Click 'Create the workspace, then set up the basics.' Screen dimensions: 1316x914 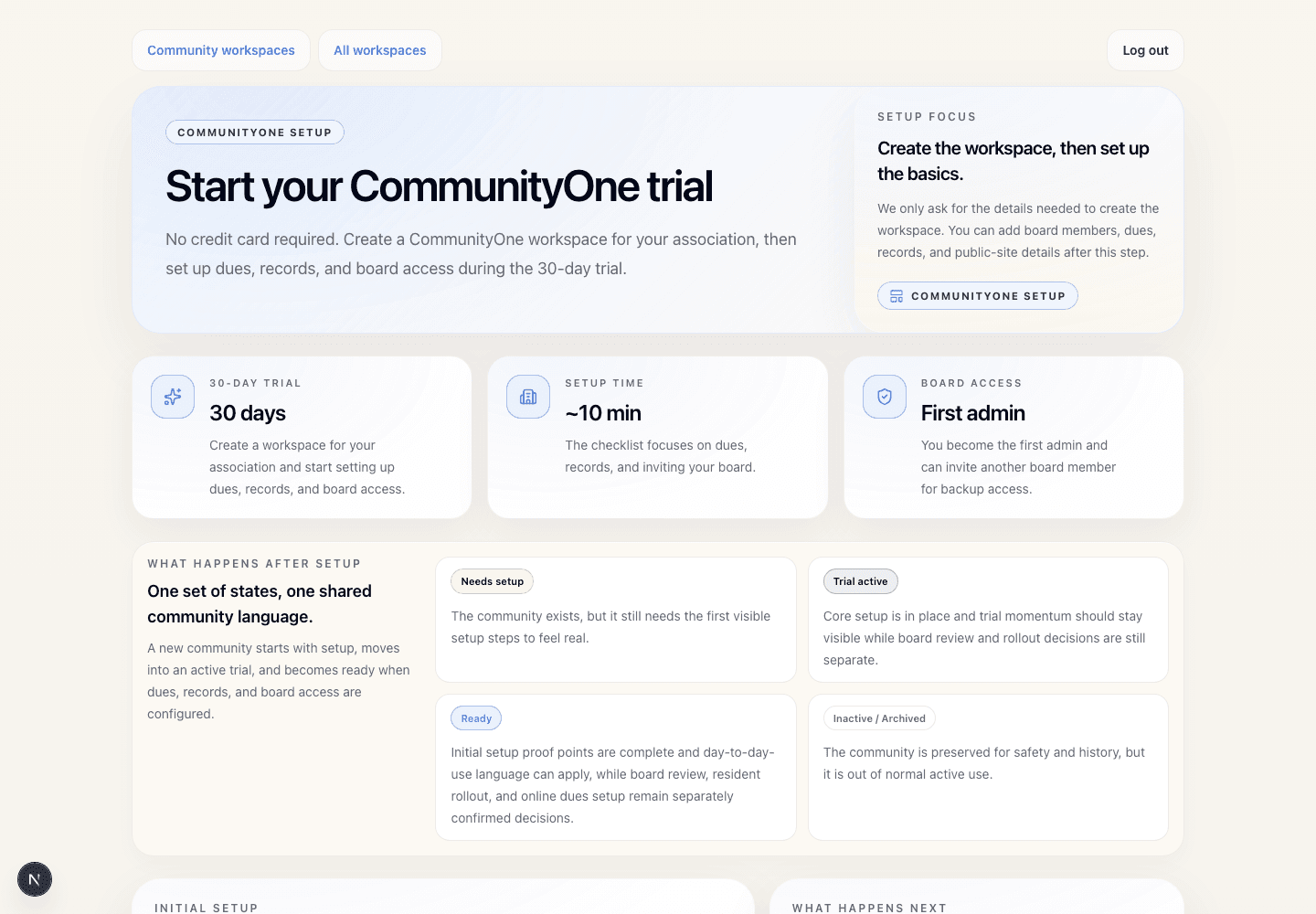pyautogui.click(x=1014, y=161)
